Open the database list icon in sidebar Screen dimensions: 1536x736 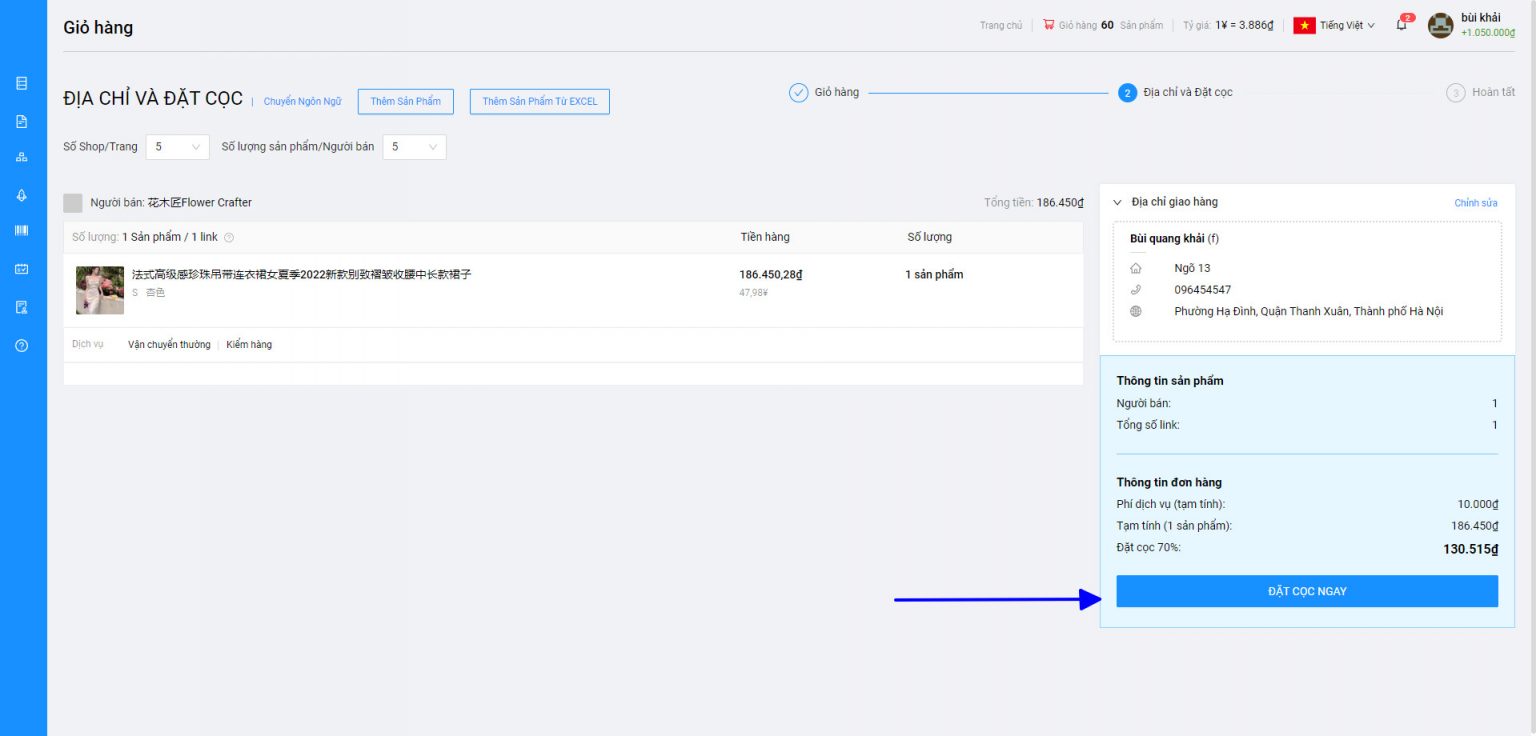coord(22,84)
